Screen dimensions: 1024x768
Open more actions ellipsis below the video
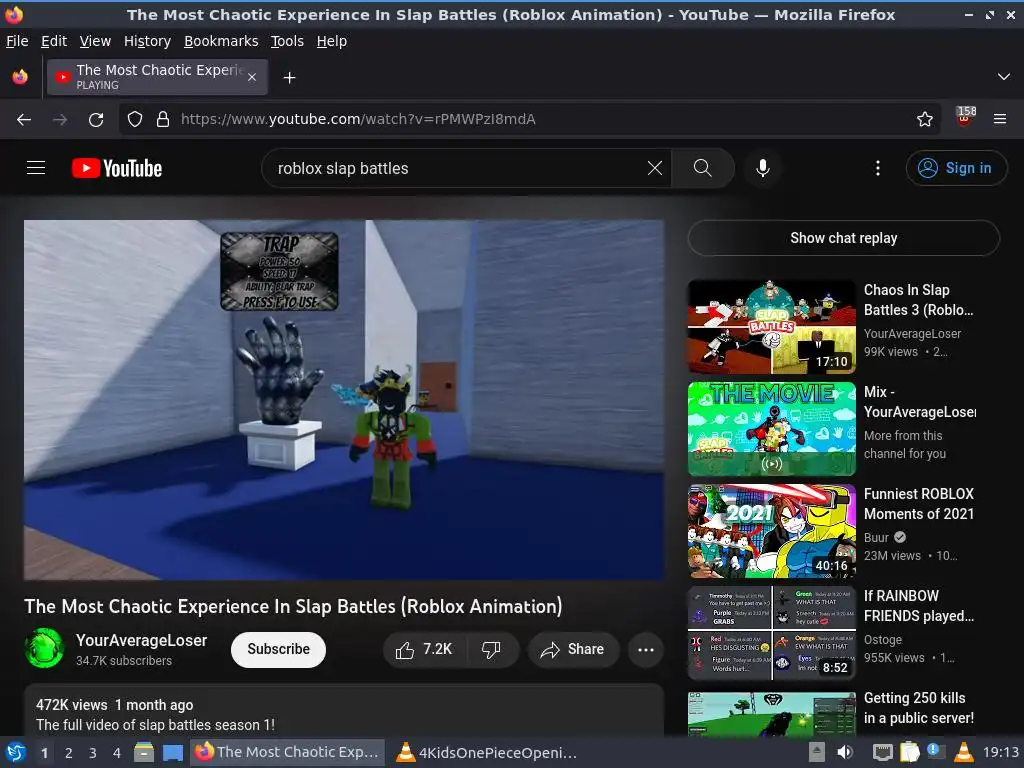[x=646, y=649]
